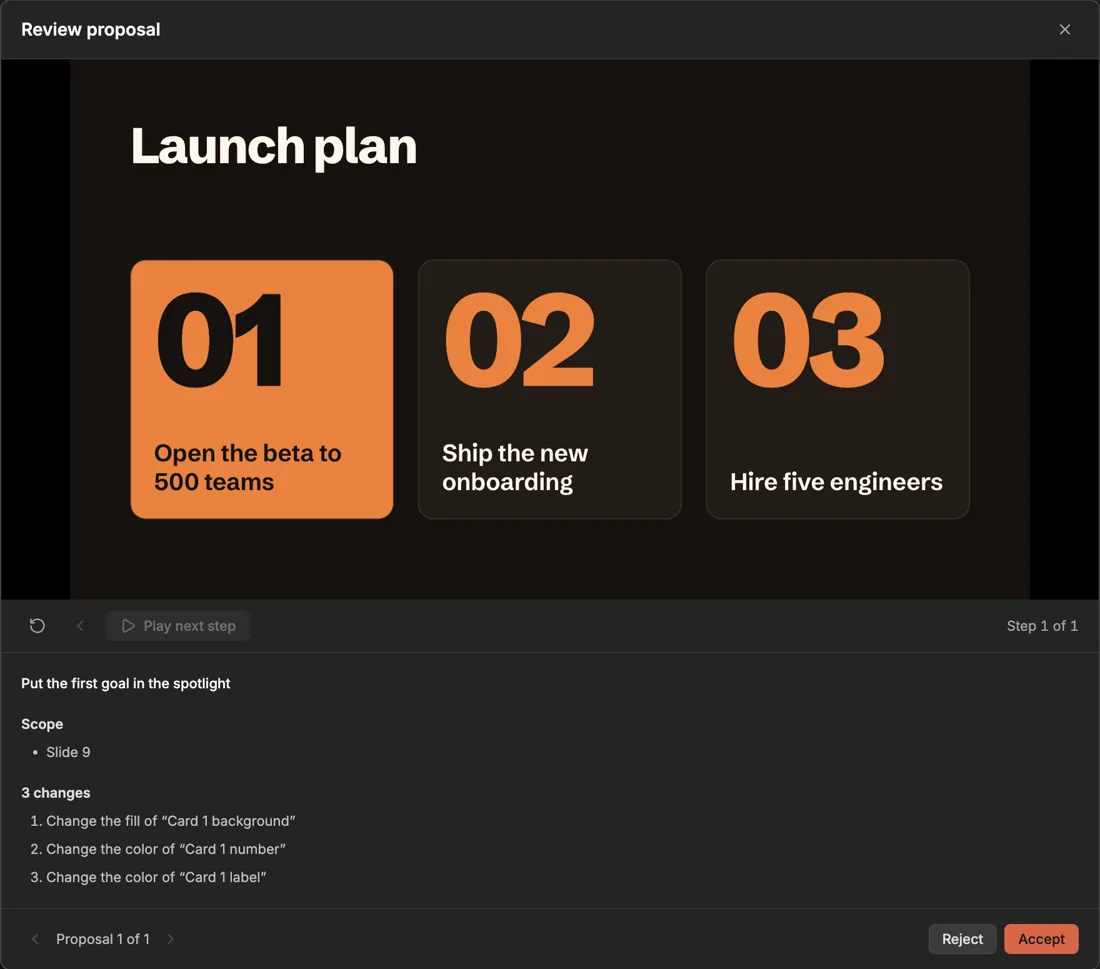Click "Open the beta to 500 teams" label
The image size is (1100, 969).
pyautogui.click(x=248, y=467)
